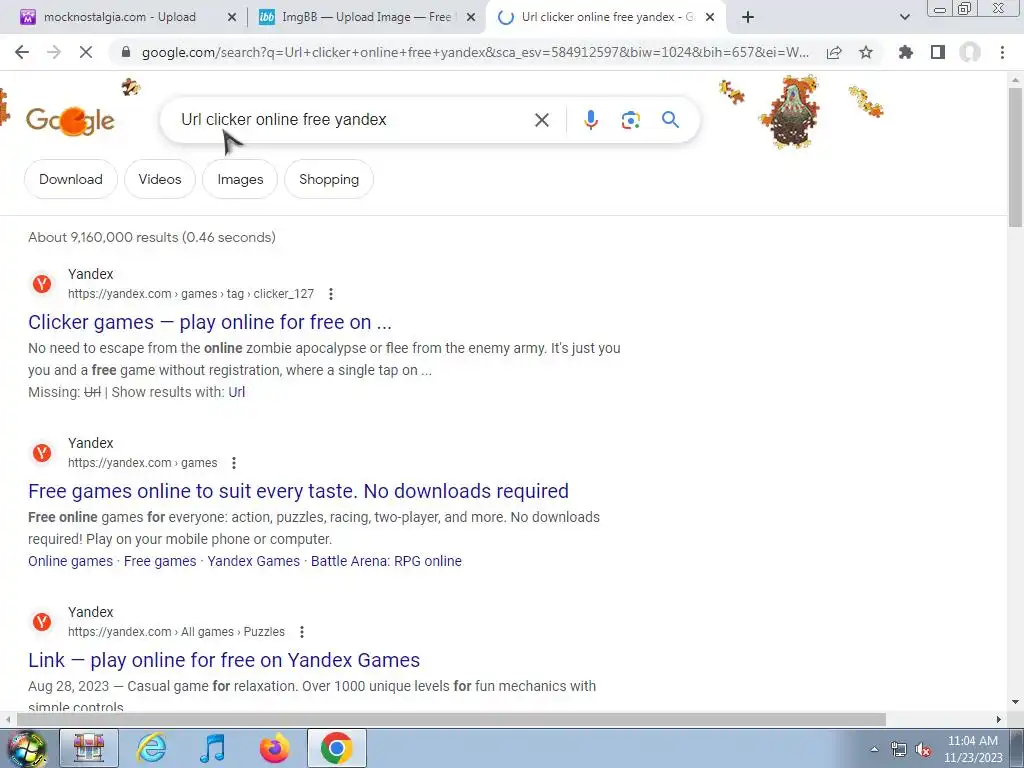Click the muted volume tray icon
The height and width of the screenshot is (768, 1024).
coord(923,749)
